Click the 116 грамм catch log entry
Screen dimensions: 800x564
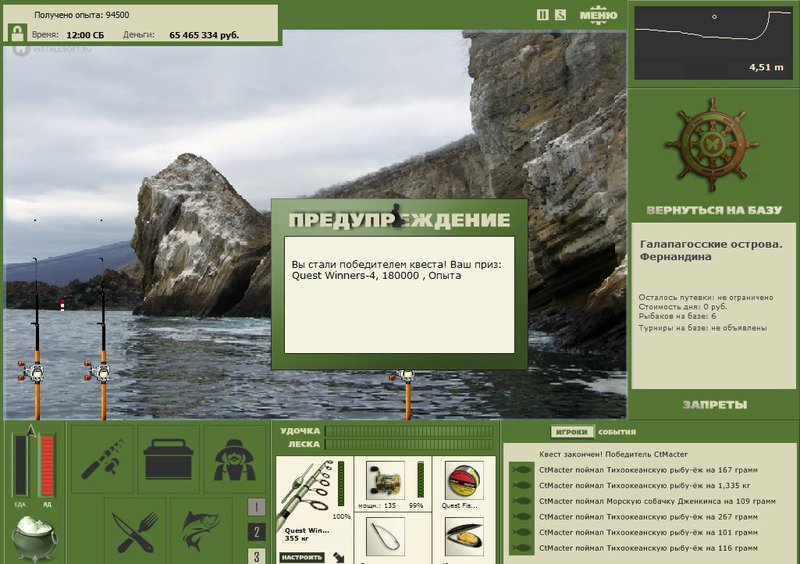[648, 548]
